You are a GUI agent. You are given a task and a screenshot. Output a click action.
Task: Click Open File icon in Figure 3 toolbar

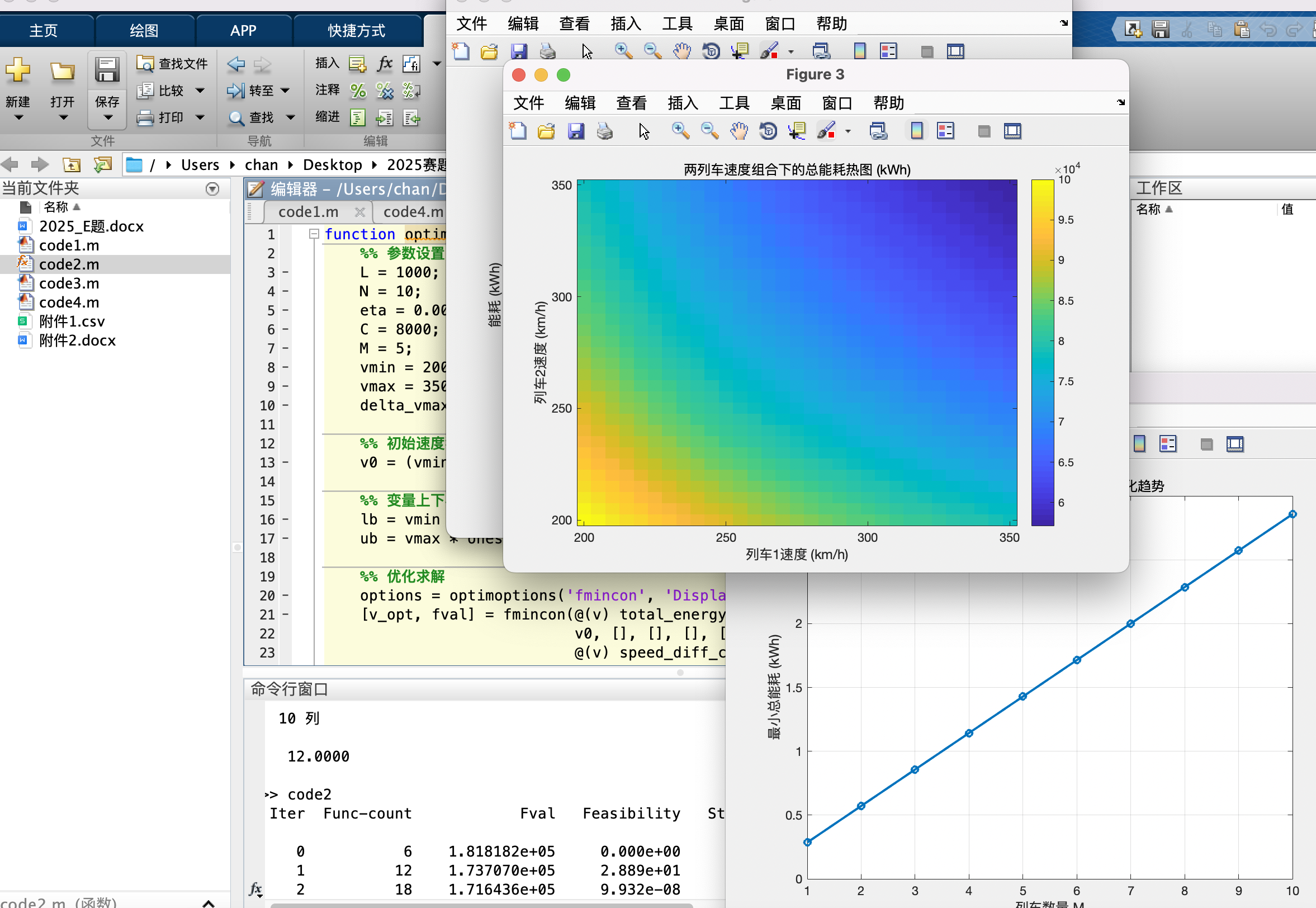coord(547,131)
